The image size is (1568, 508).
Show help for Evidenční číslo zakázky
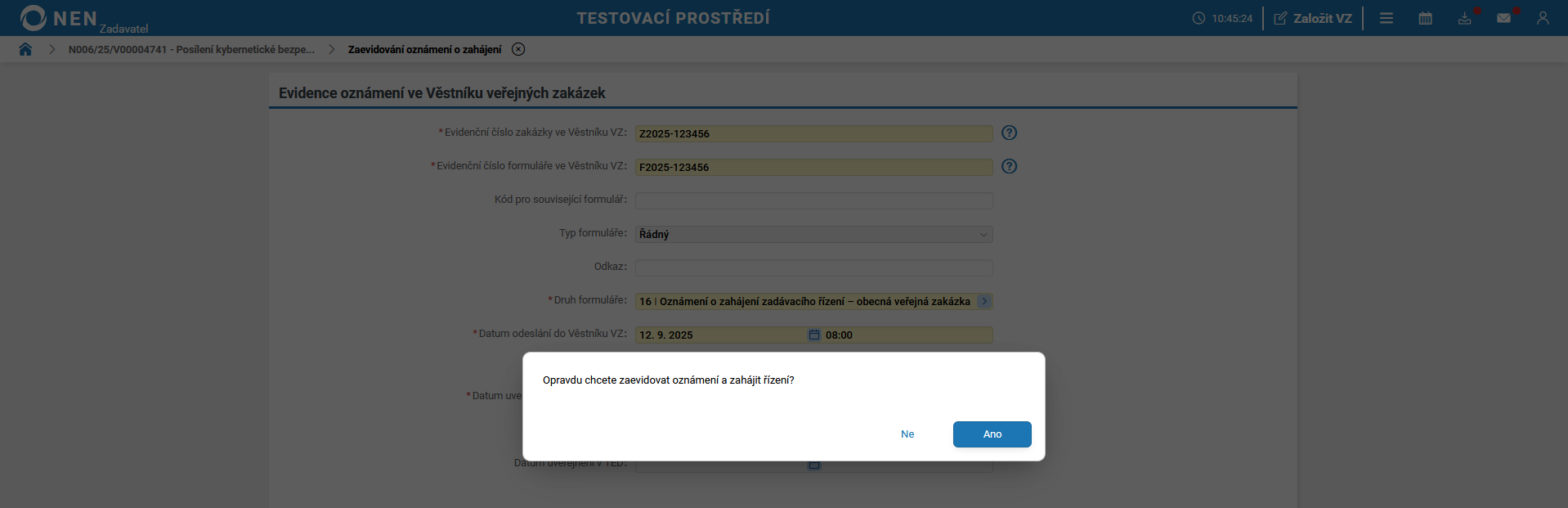[1010, 133]
